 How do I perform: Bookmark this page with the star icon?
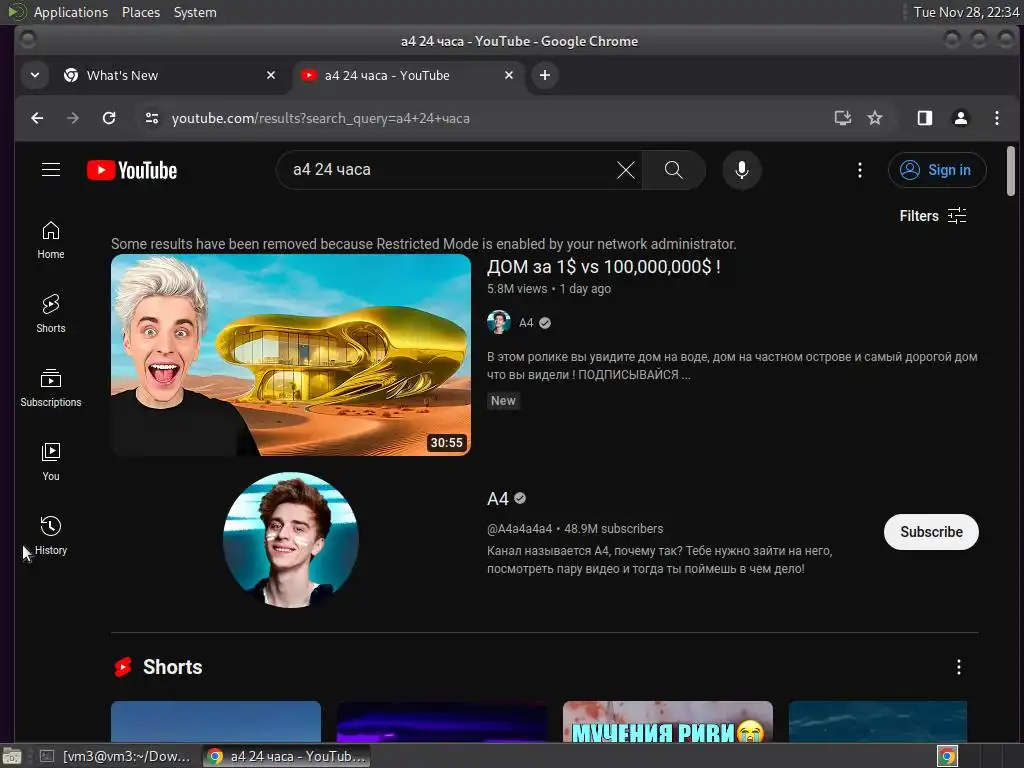pos(874,118)
